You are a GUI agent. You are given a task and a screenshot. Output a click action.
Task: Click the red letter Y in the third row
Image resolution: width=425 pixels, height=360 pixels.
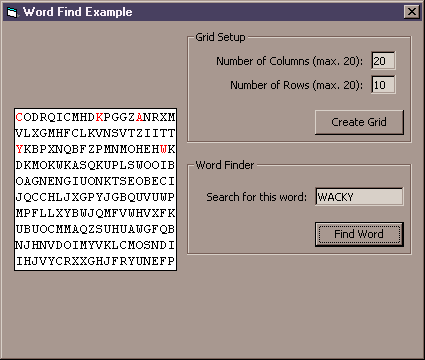tap(19, 149)
